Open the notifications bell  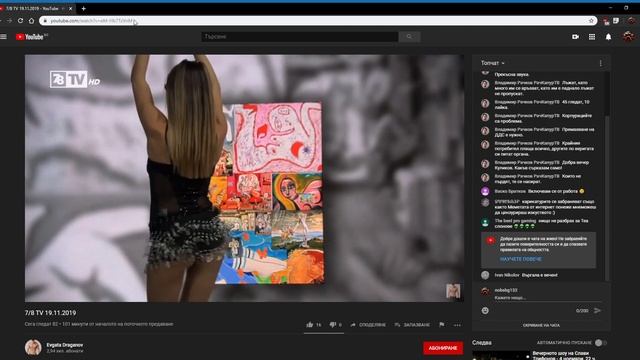pos(608,37)
